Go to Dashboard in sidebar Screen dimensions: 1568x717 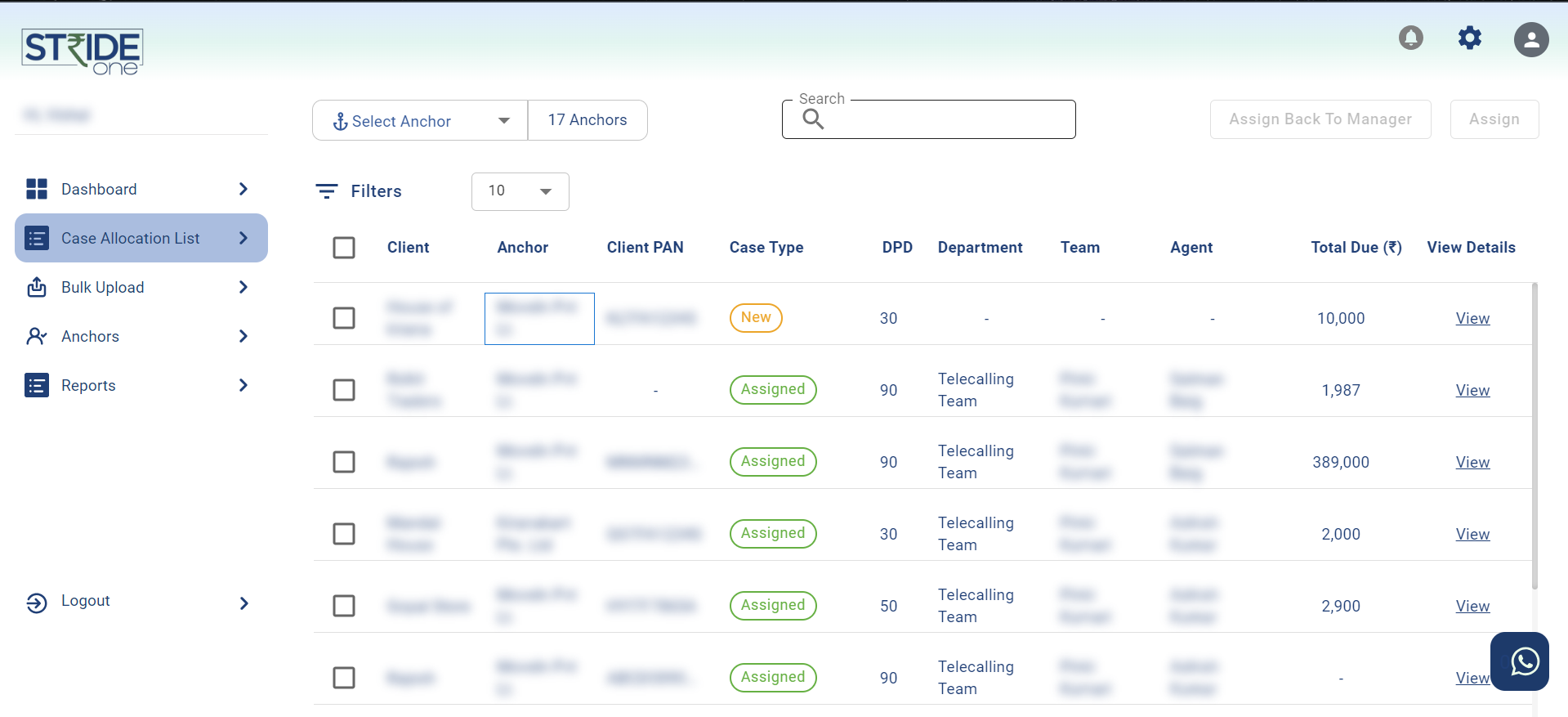(x=141, y=189)
